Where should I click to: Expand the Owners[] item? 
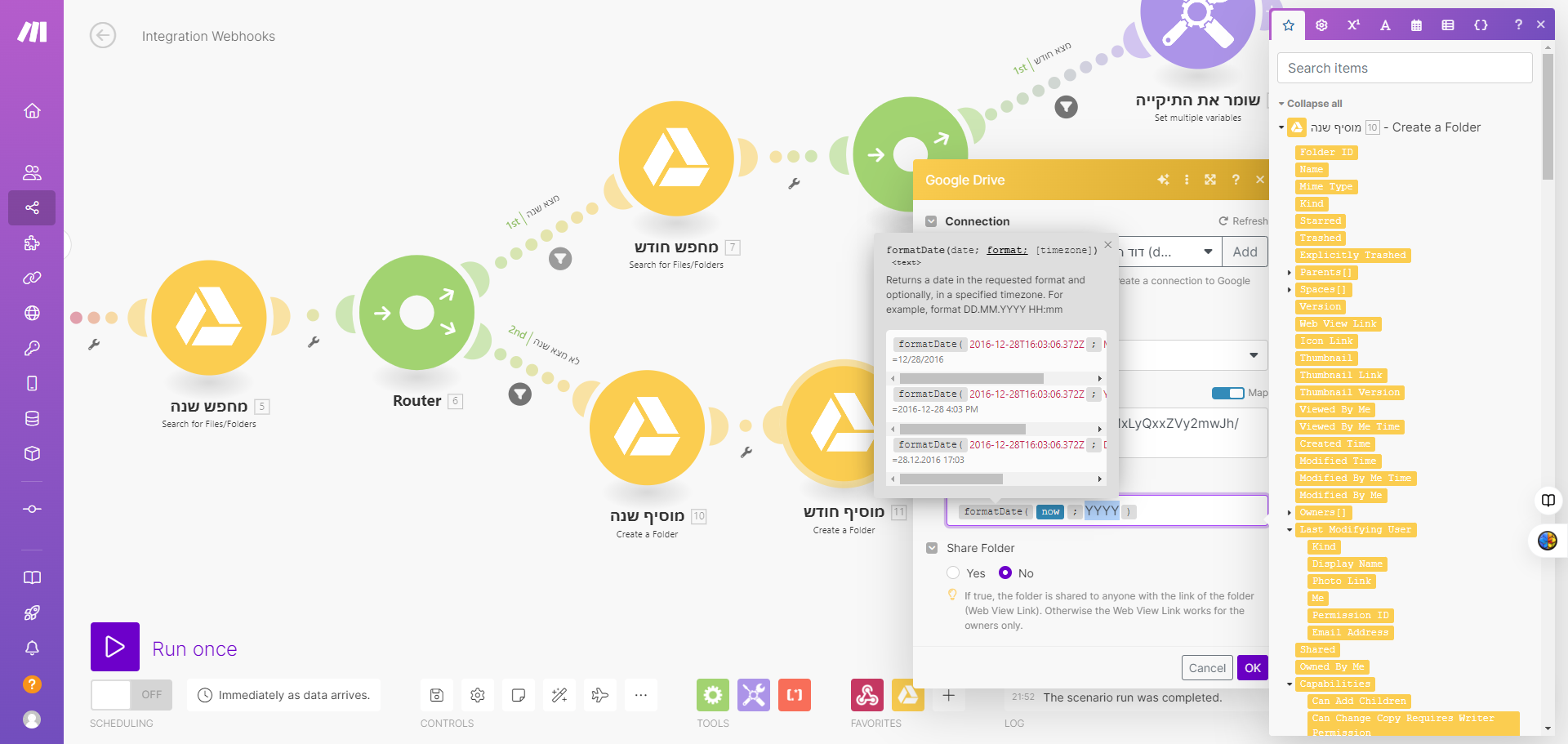pos(1290,513)
